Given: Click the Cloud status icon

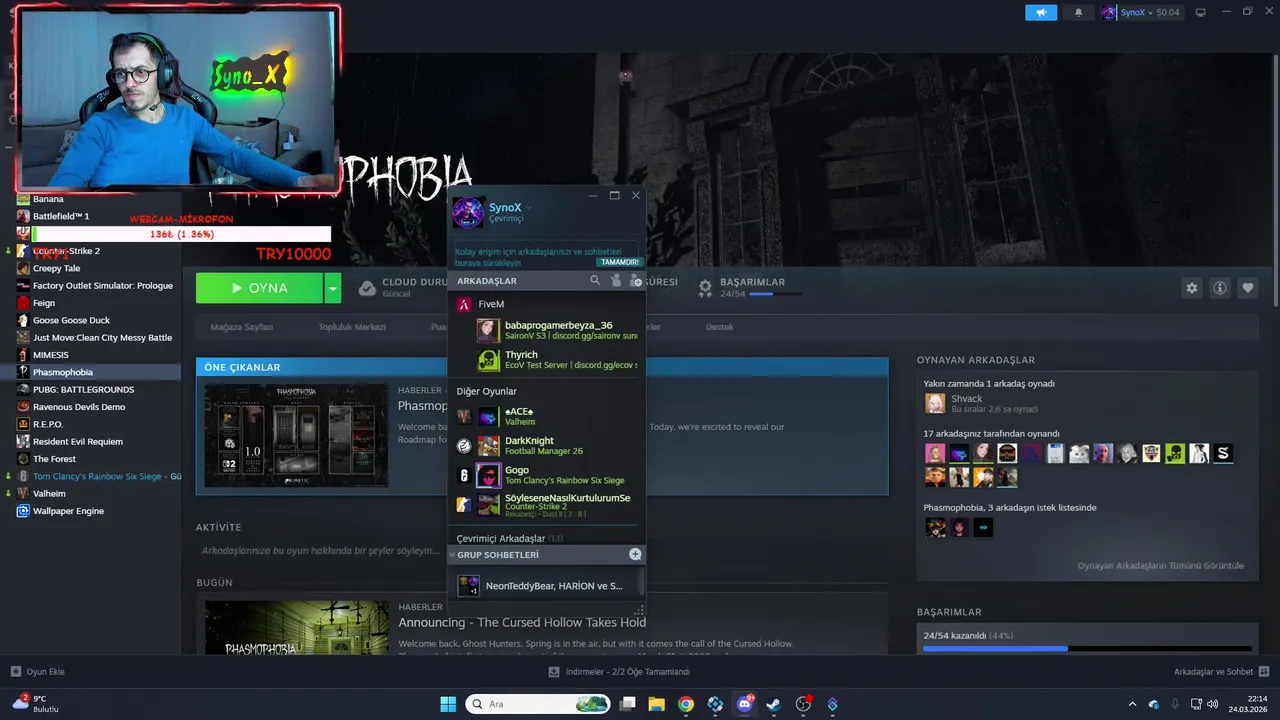Looking at the screenshot, I should pyautogui.click(x=367, y=288).
